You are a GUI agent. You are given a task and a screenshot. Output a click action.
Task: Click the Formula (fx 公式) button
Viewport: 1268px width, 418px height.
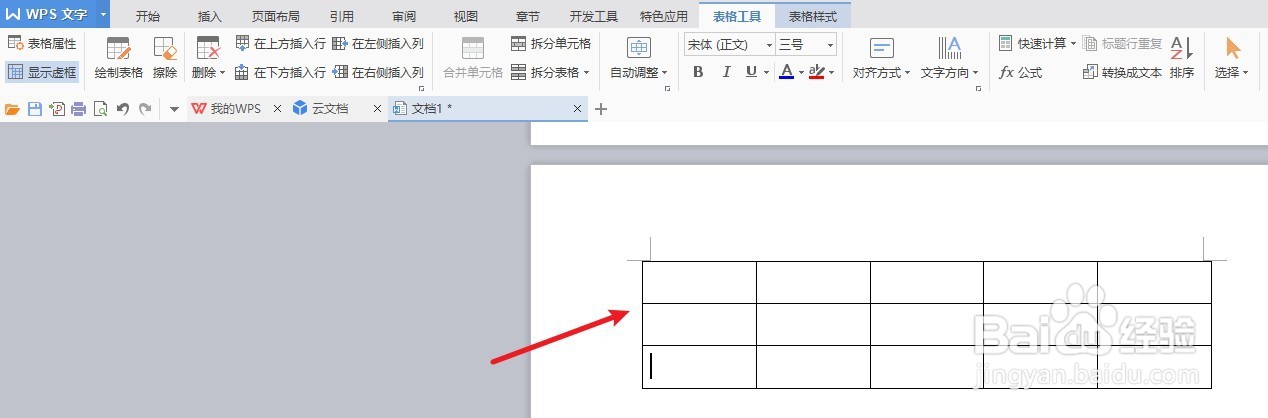point(1021,72)
